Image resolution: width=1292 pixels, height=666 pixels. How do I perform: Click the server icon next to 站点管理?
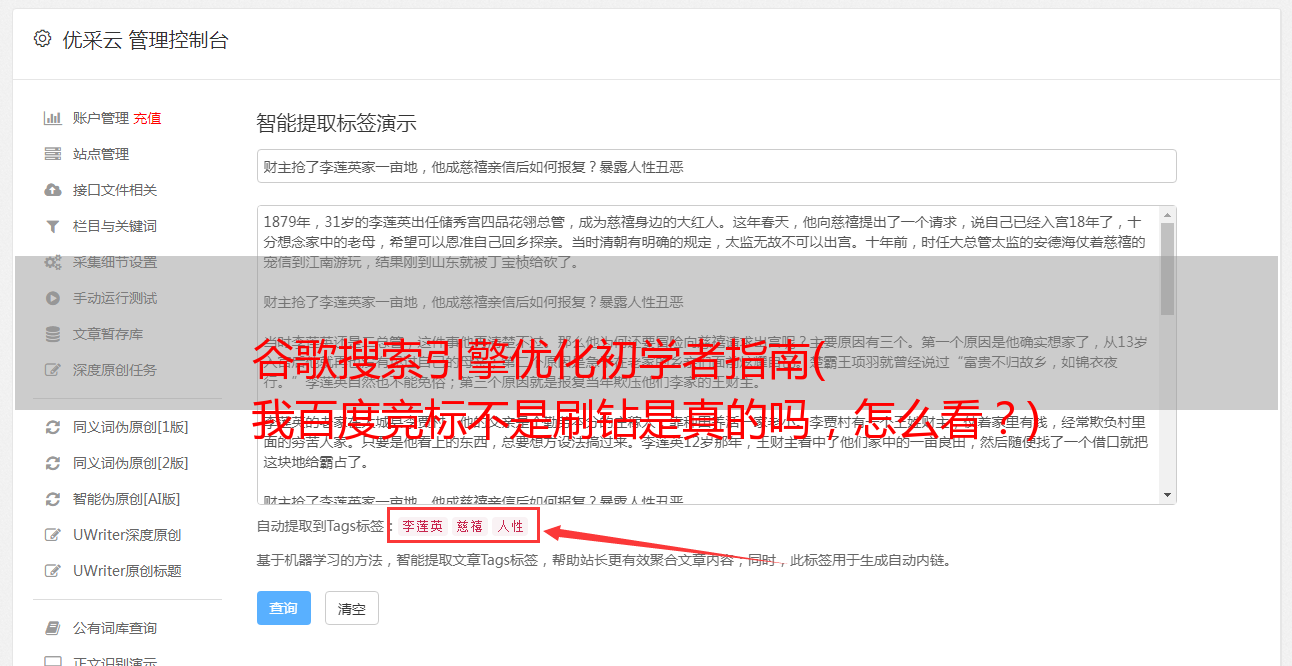click(x=52, y=154)
